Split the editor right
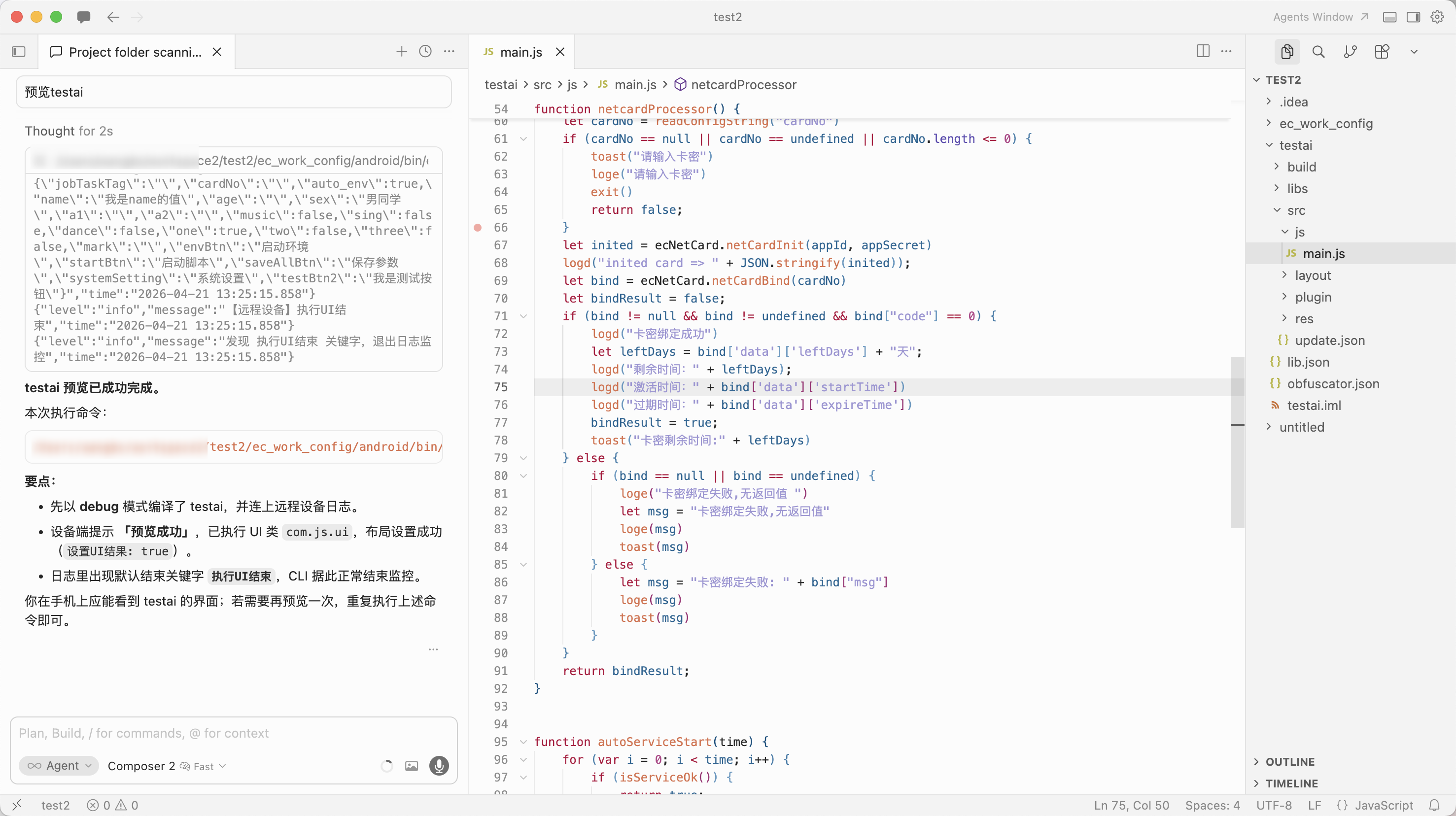1456x816 pixels. (x=1203, y=51)
